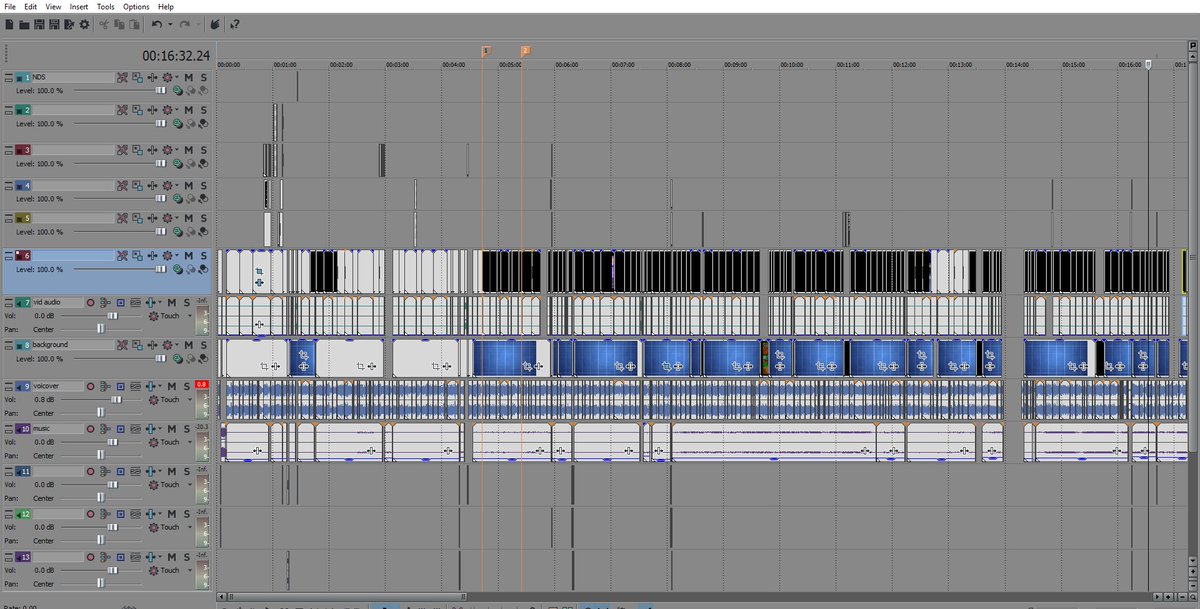Screen dimensions: 1200x609
Task: Click music track Pan slider handle
Action: click(100, 455)
